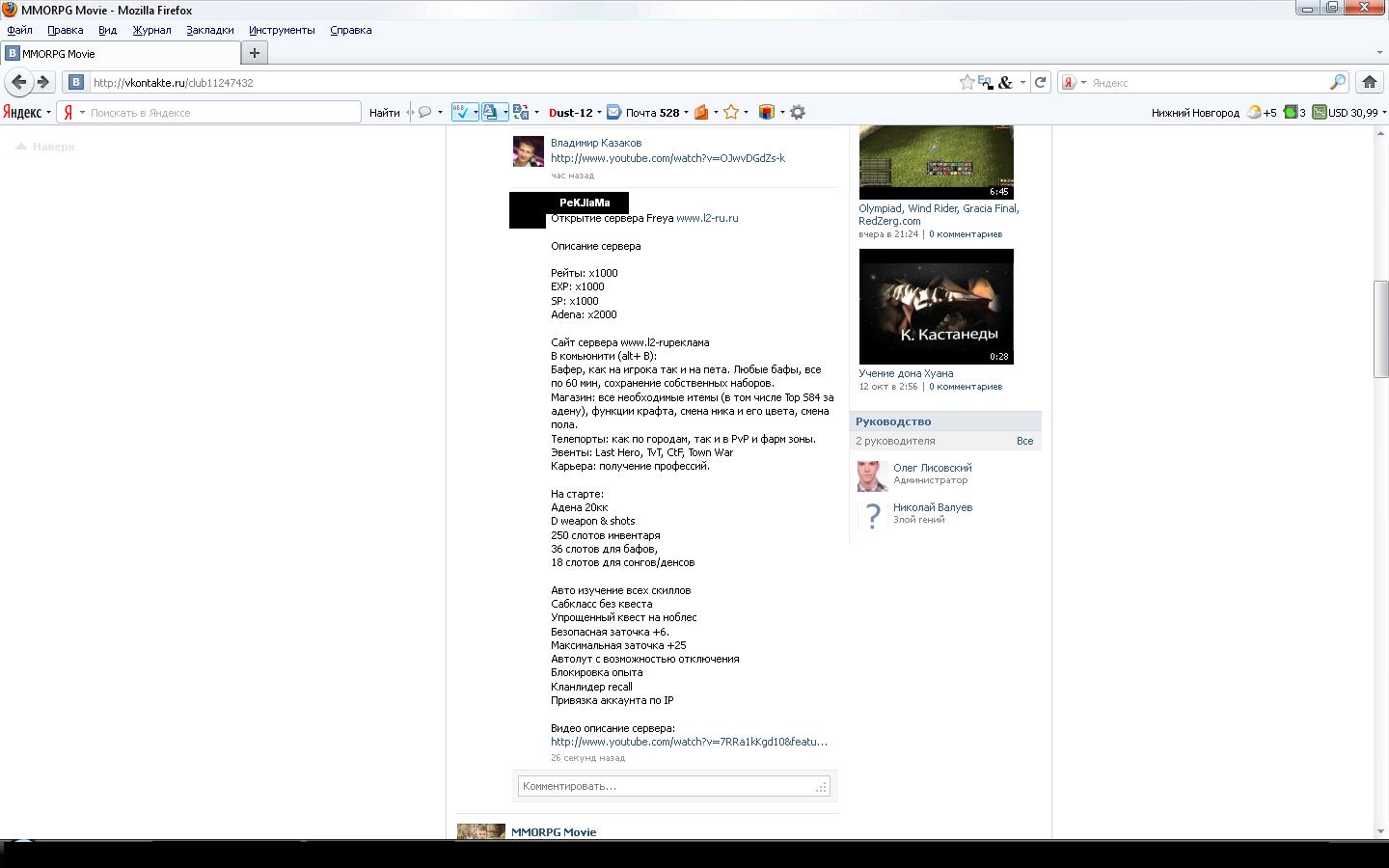Bookmark this page with the star icon
1389x868 pixels.
point(967,82)
